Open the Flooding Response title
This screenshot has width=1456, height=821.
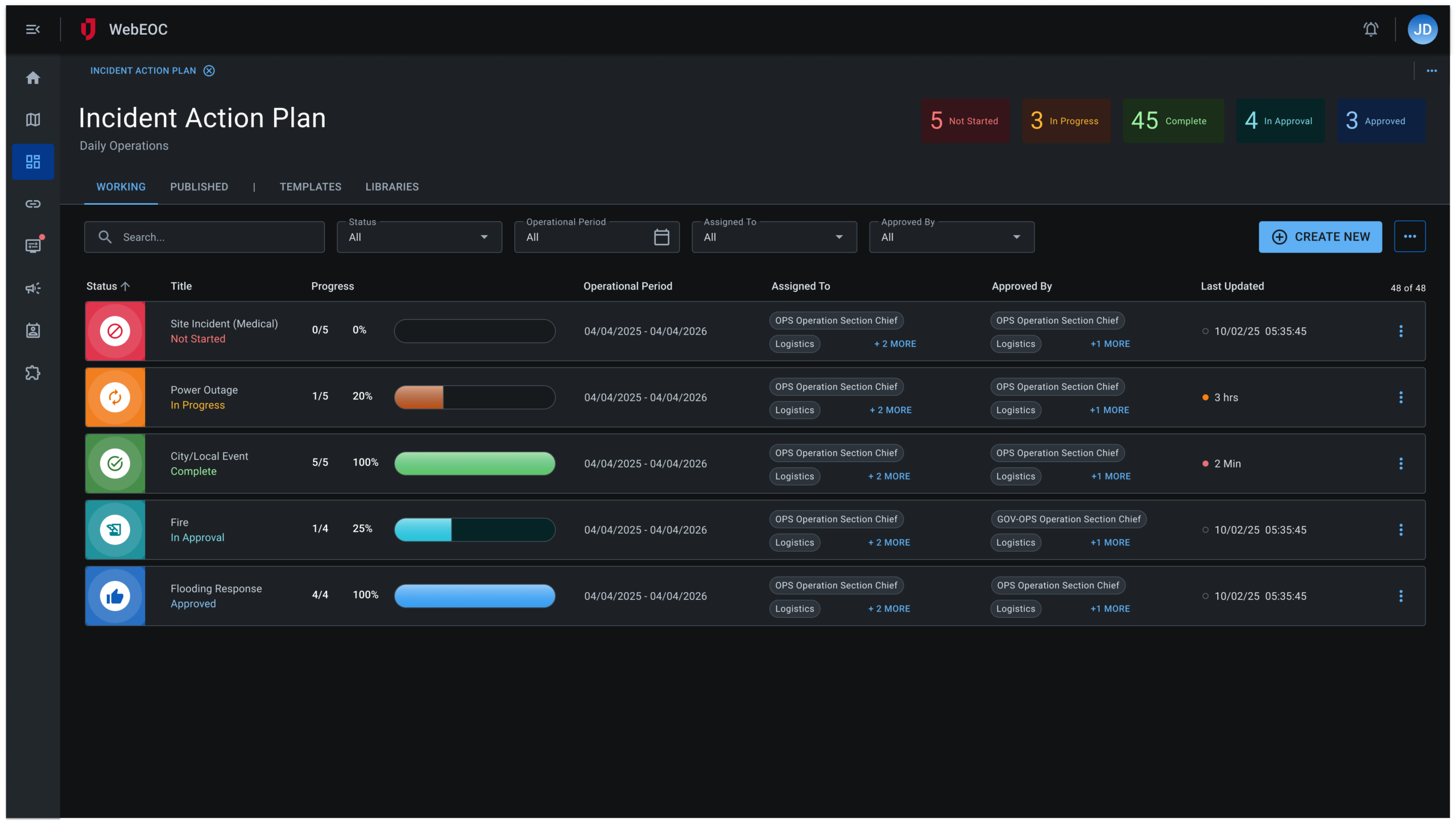click(216, 589)
